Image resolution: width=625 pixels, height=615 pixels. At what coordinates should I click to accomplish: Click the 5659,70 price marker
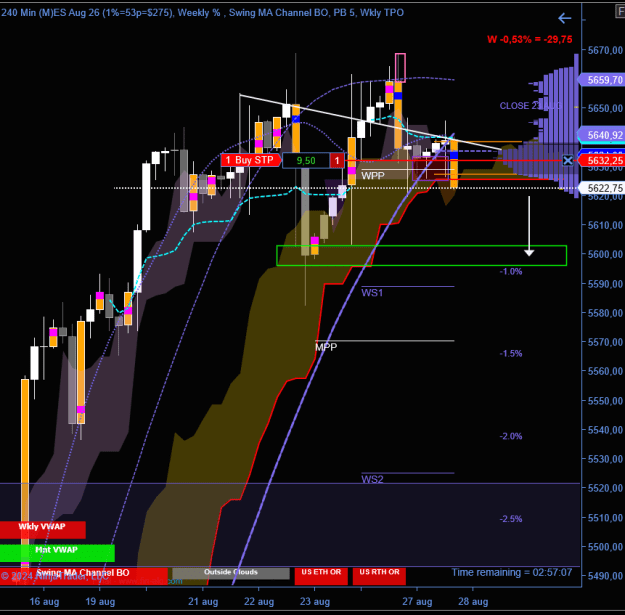coord(602,80)
